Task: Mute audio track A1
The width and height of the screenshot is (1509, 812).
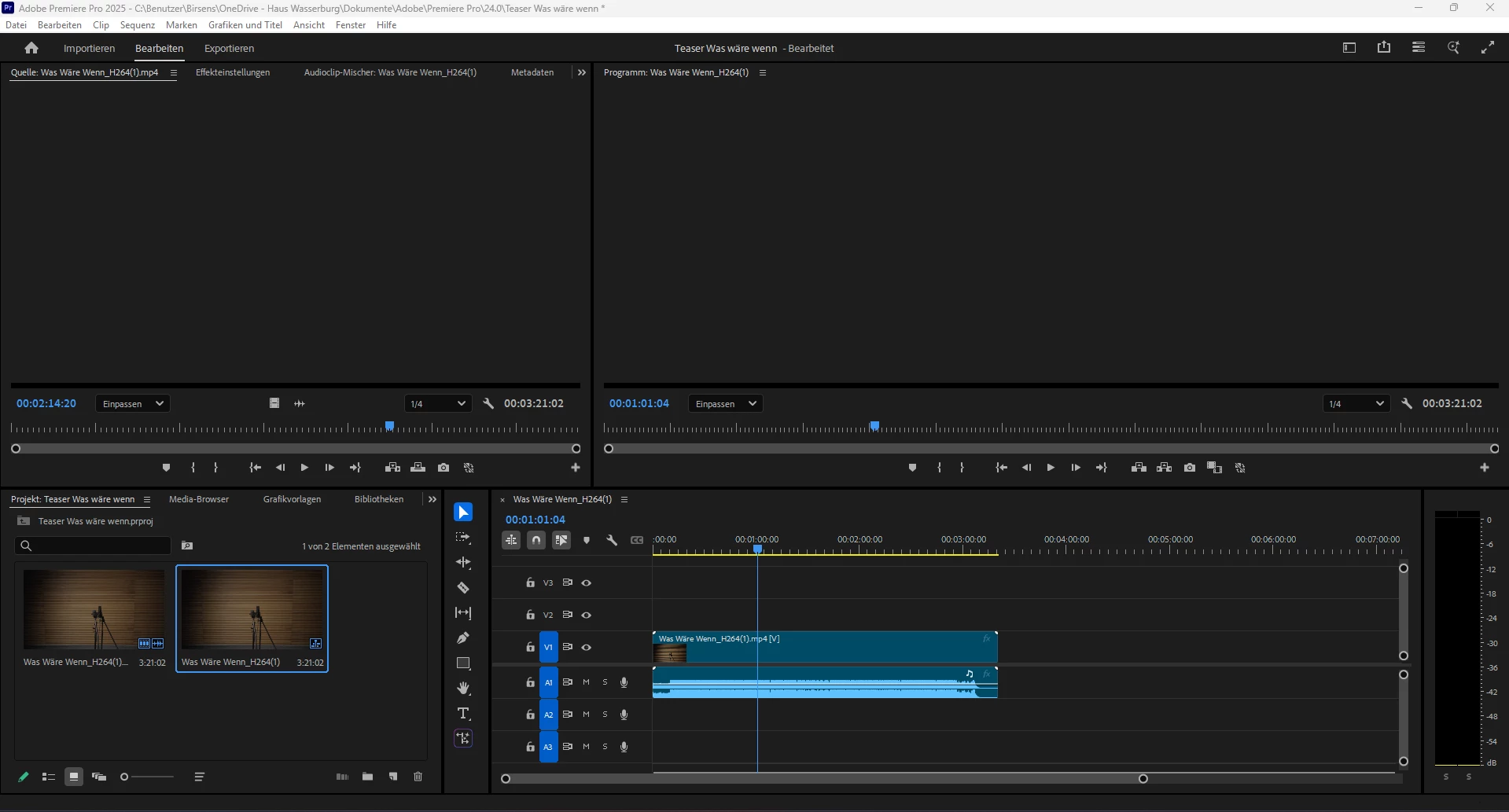Action: click(x=586, y=682)
